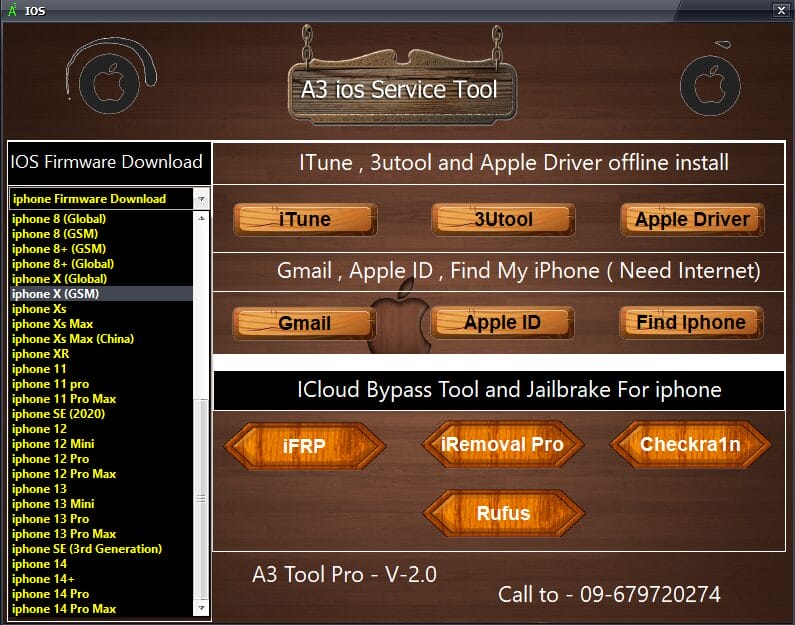Viewport: 795px width, 625px height.
Task: Select iphone 13 Pro Max firmware
Action: [x=101, y=534]
